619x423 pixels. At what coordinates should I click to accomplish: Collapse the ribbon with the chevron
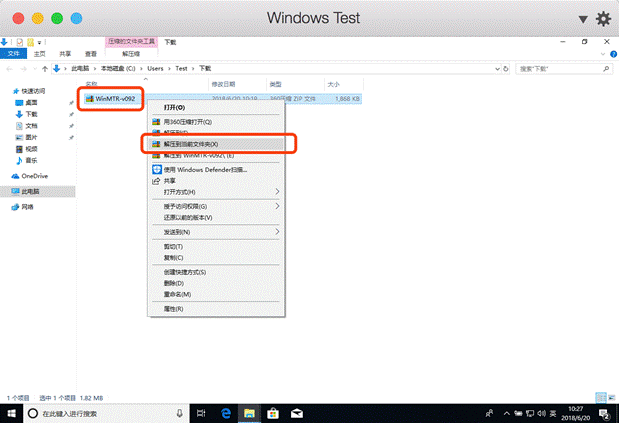[x=603, y=53]
